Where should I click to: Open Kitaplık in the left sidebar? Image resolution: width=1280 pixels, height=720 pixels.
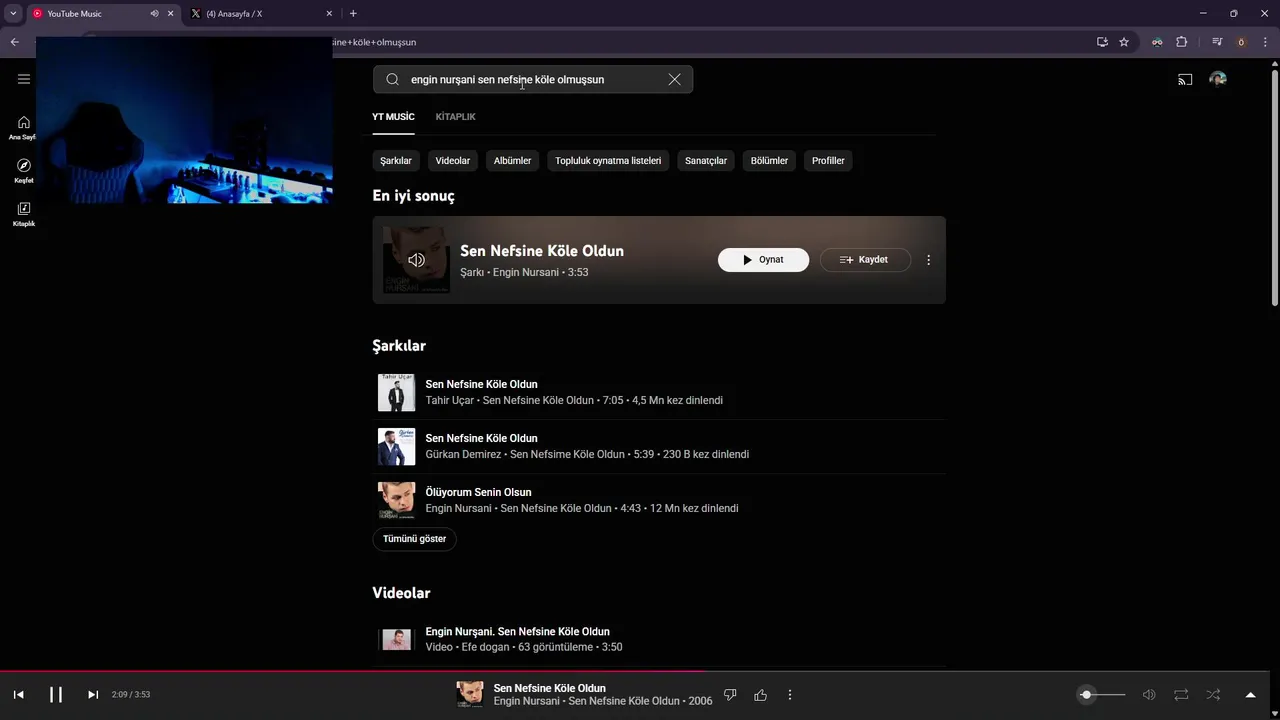pyautogui.click(x=24, y=214)
